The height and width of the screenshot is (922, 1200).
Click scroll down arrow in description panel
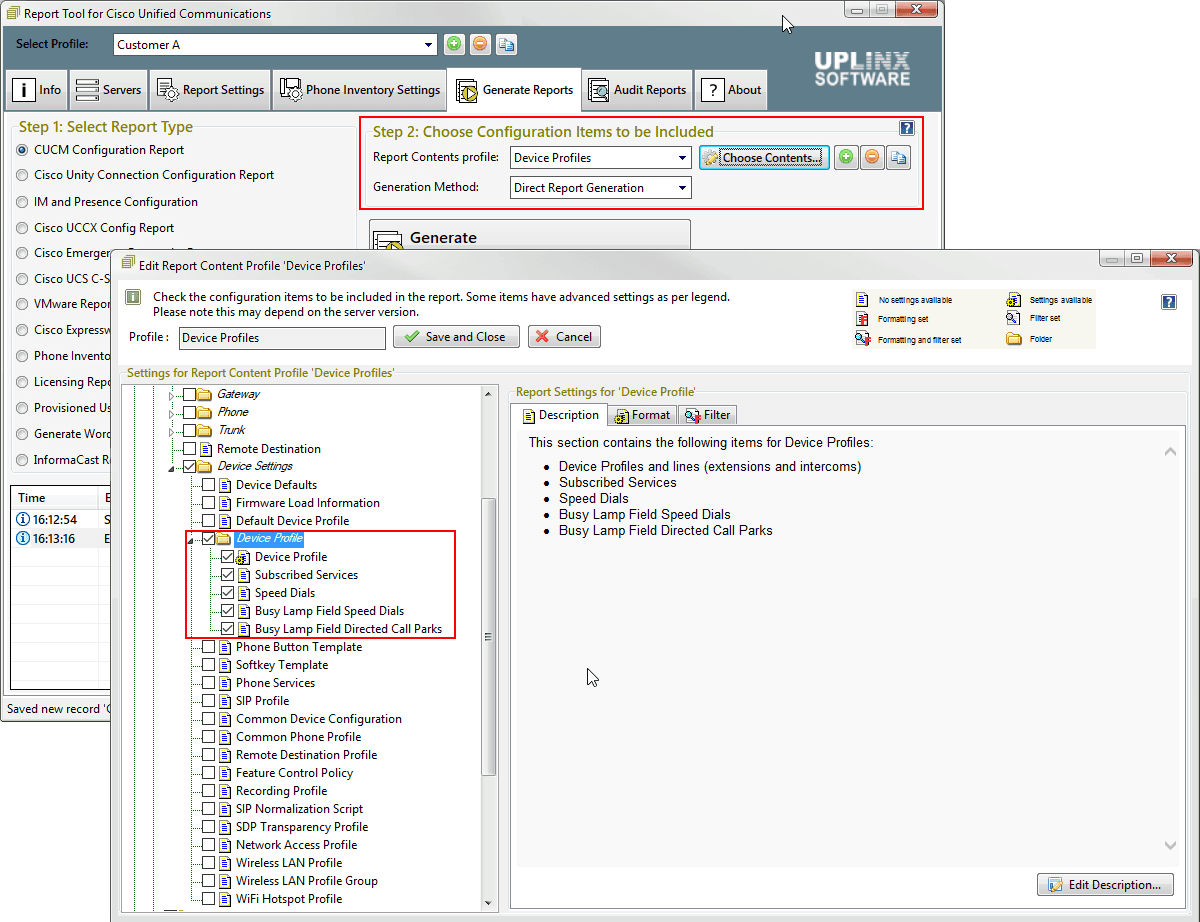[1170, 846]
